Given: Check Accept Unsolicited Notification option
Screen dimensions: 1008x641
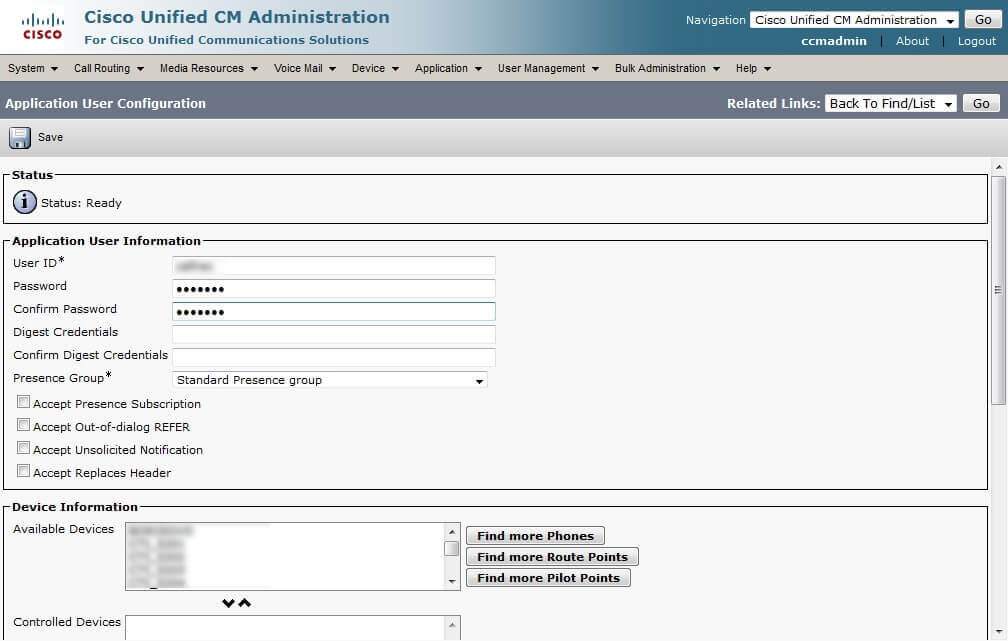Looking at the screenshot, I should [x=24, y=448].
